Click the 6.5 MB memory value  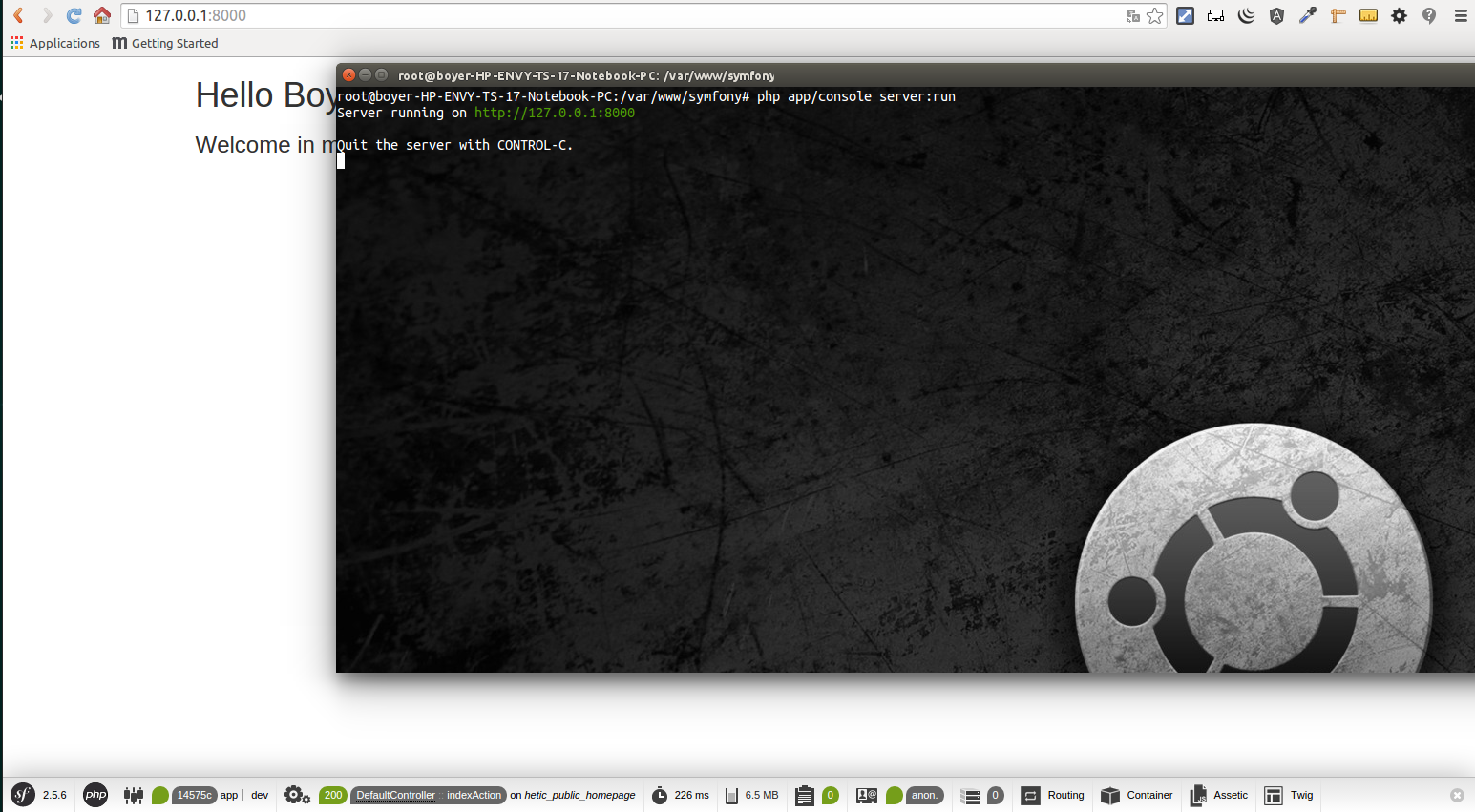click(762, 795)
